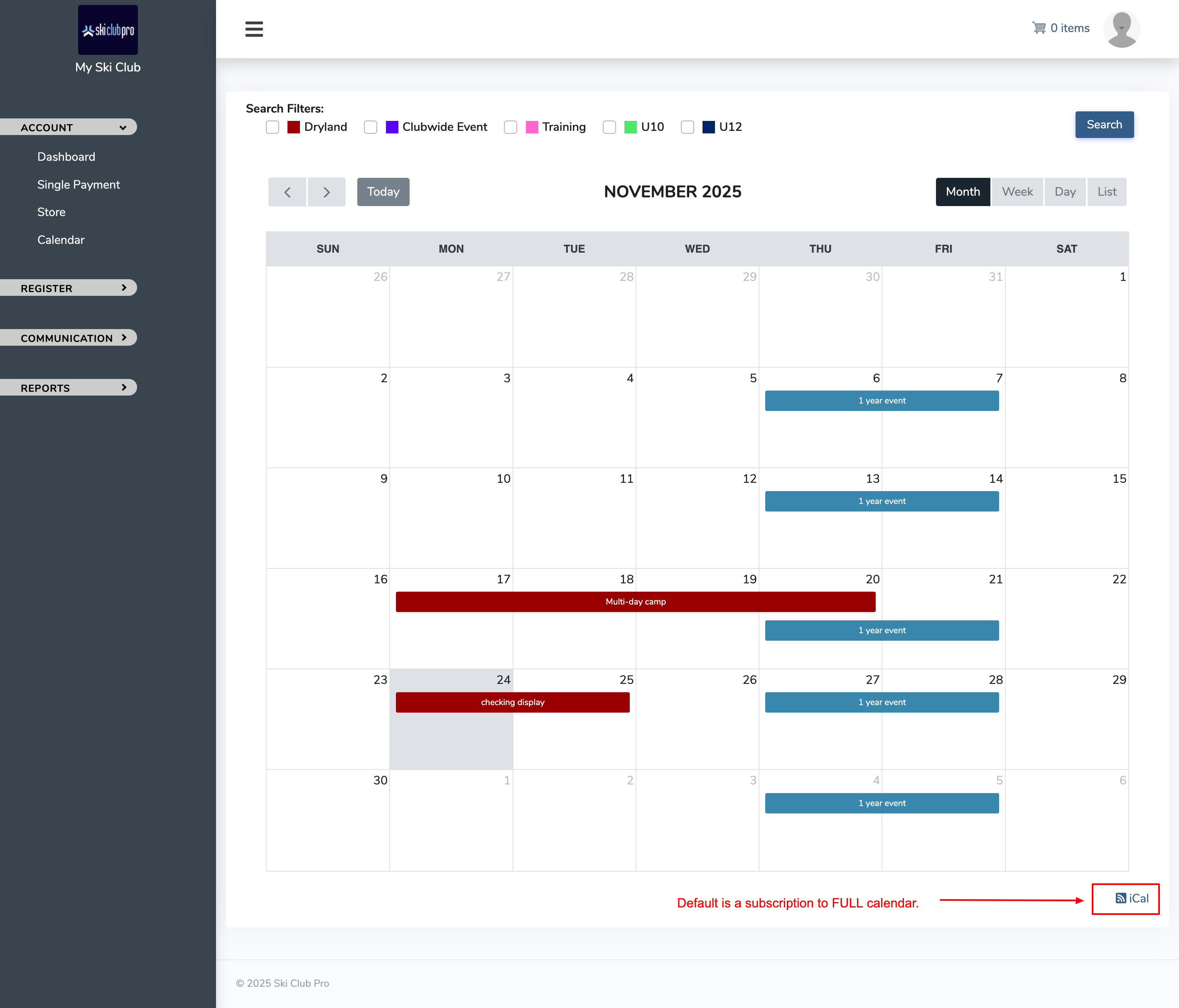The image size is (1179, 1008).
Task: Go to previous month arrow
Action: tap(287, 192)
